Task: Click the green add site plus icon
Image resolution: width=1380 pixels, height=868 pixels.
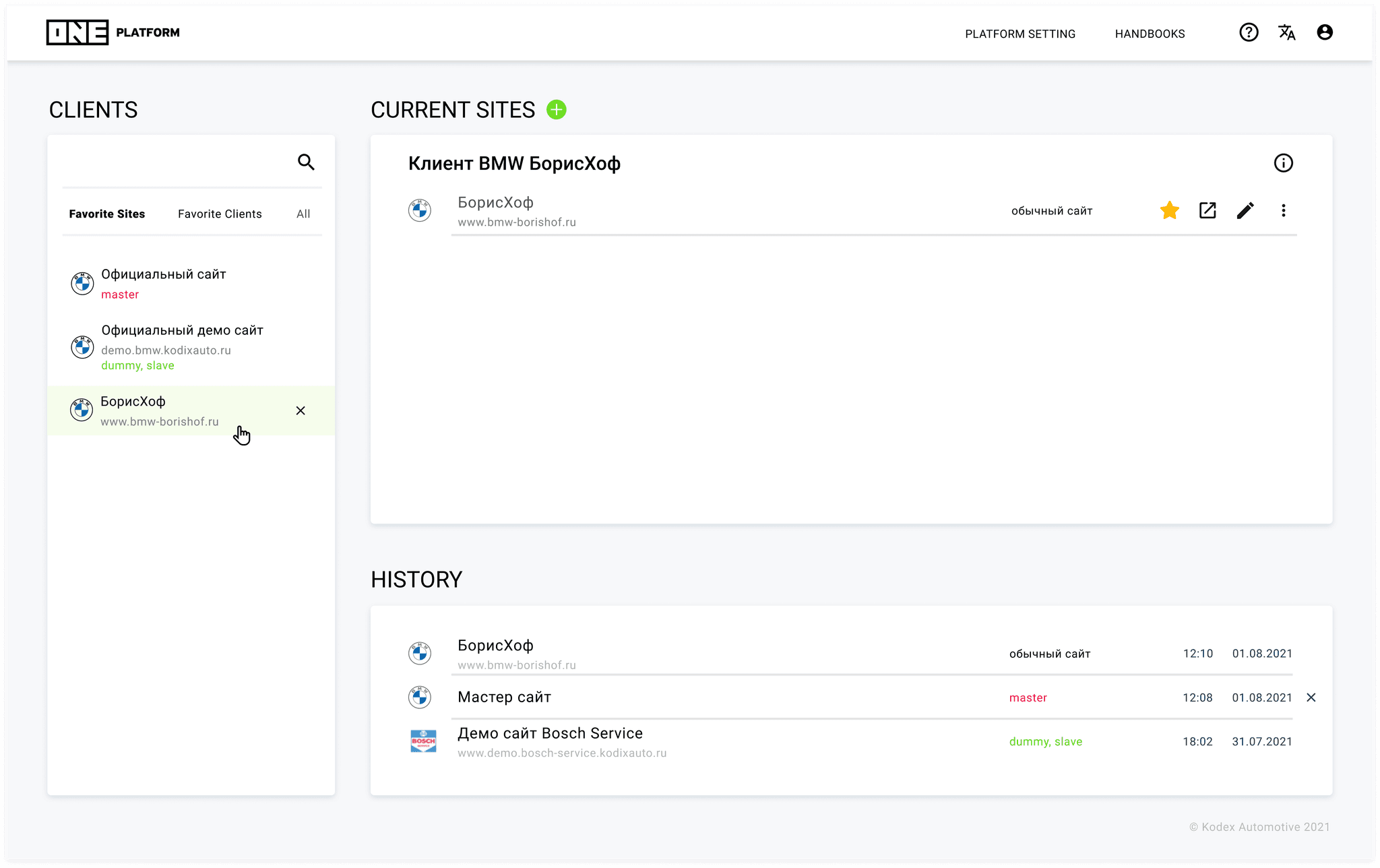Action: (x=556, y=110)
